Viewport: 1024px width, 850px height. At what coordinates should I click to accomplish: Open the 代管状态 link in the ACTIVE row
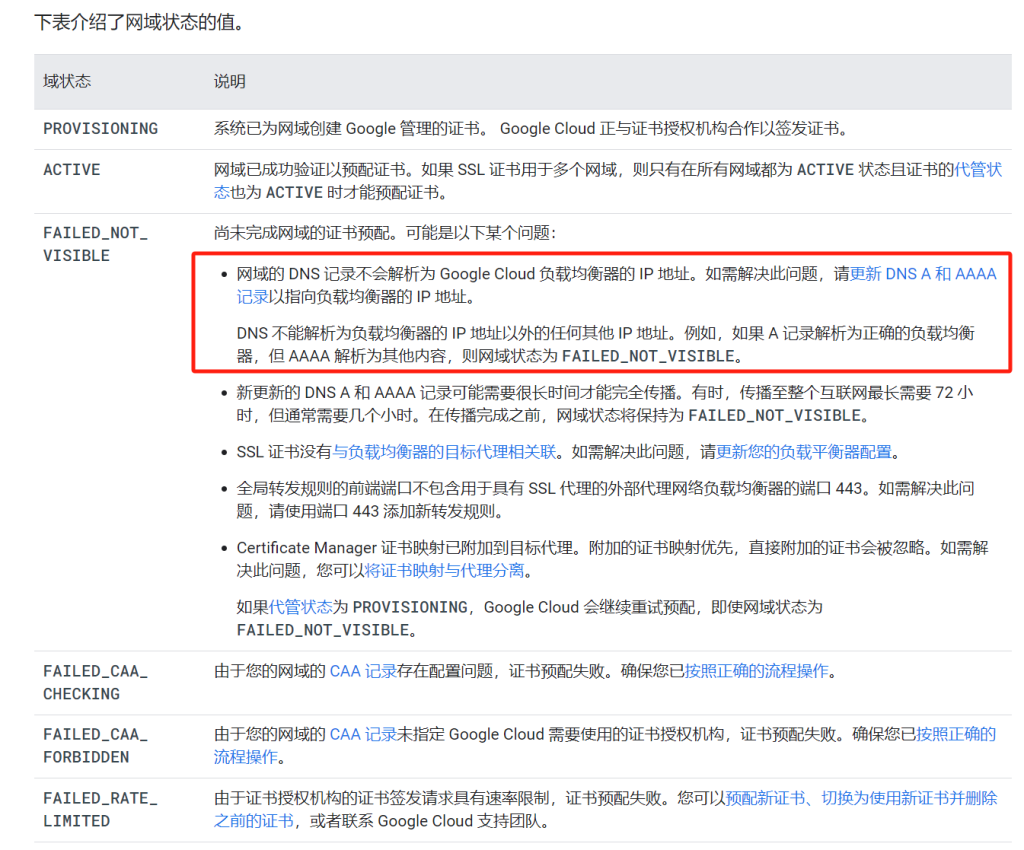click(978, 170)
